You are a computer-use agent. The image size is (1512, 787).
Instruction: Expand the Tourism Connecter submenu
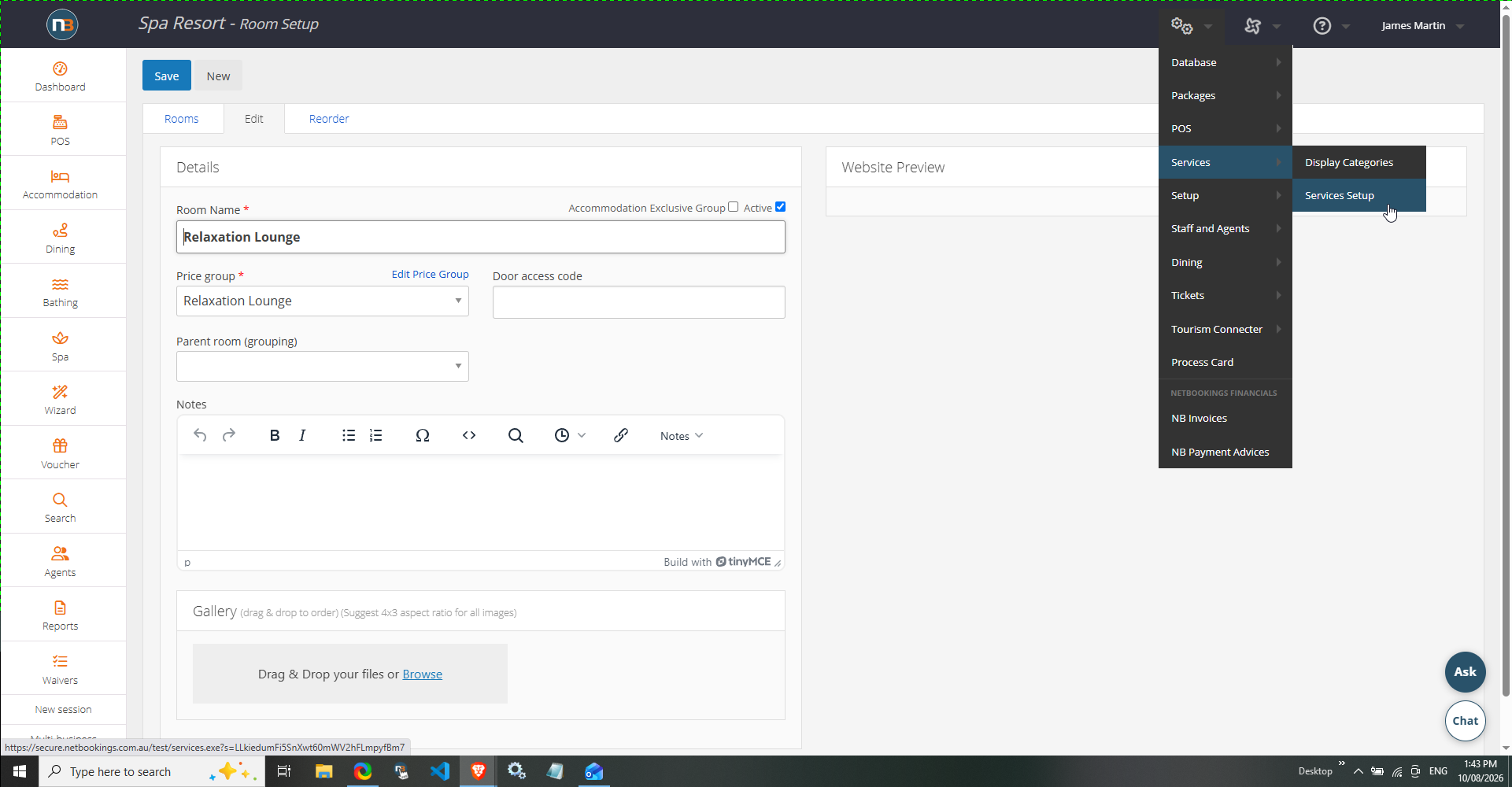point(1225,329)
